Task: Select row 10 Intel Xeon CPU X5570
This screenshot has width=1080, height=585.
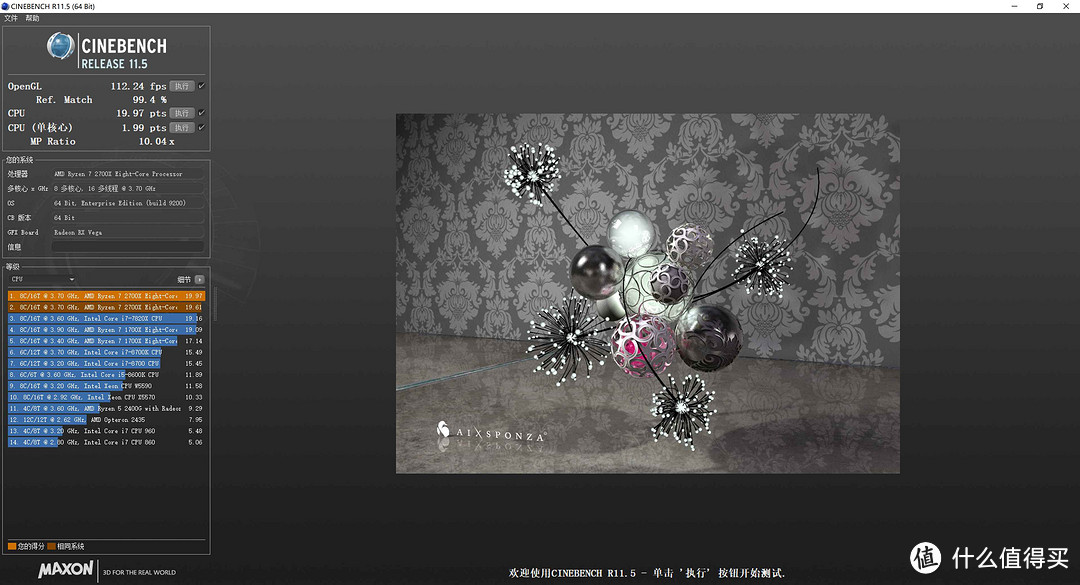Action: pyautogui.click(x=107, y=397)
